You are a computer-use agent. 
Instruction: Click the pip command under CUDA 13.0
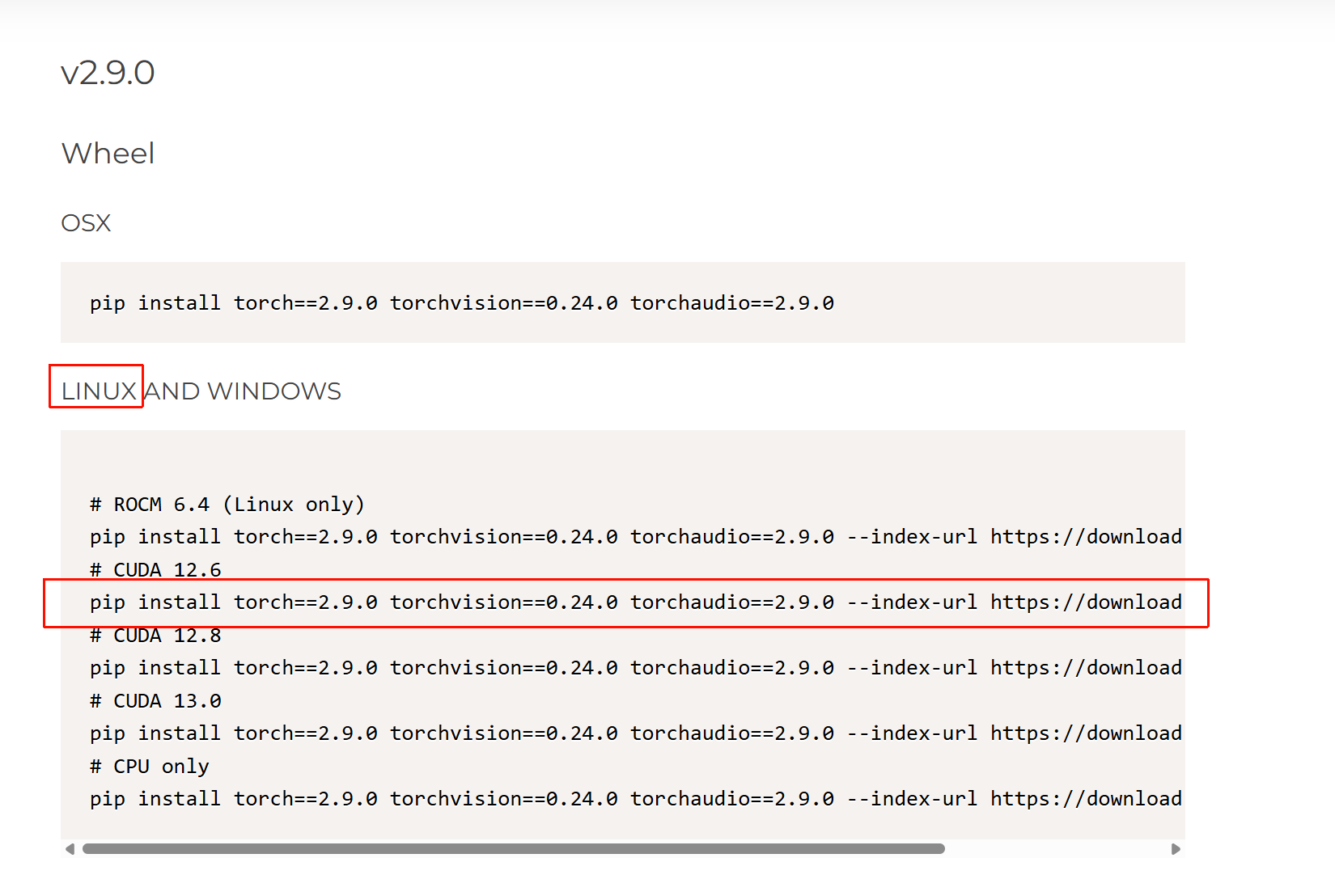(x=636, y=733)
